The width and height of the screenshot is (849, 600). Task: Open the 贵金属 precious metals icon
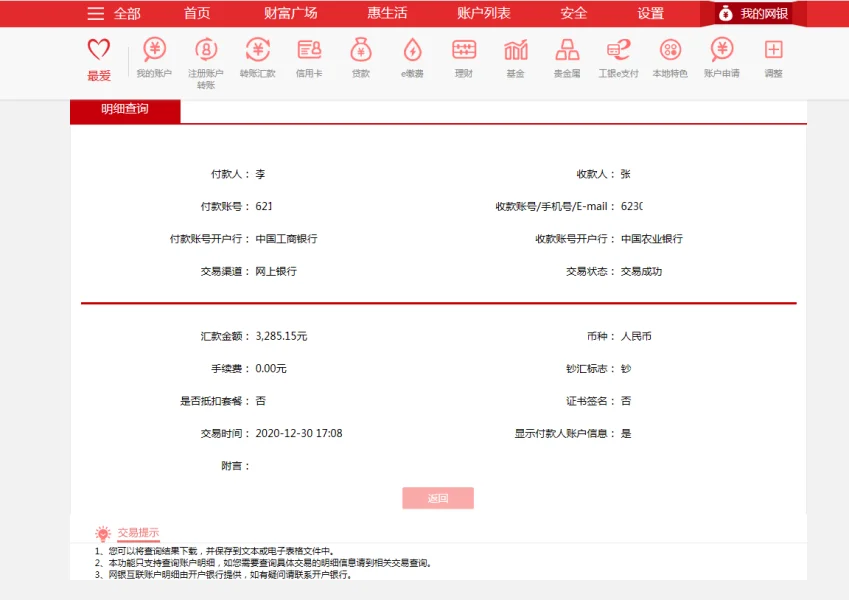click(x=567, y=50)
